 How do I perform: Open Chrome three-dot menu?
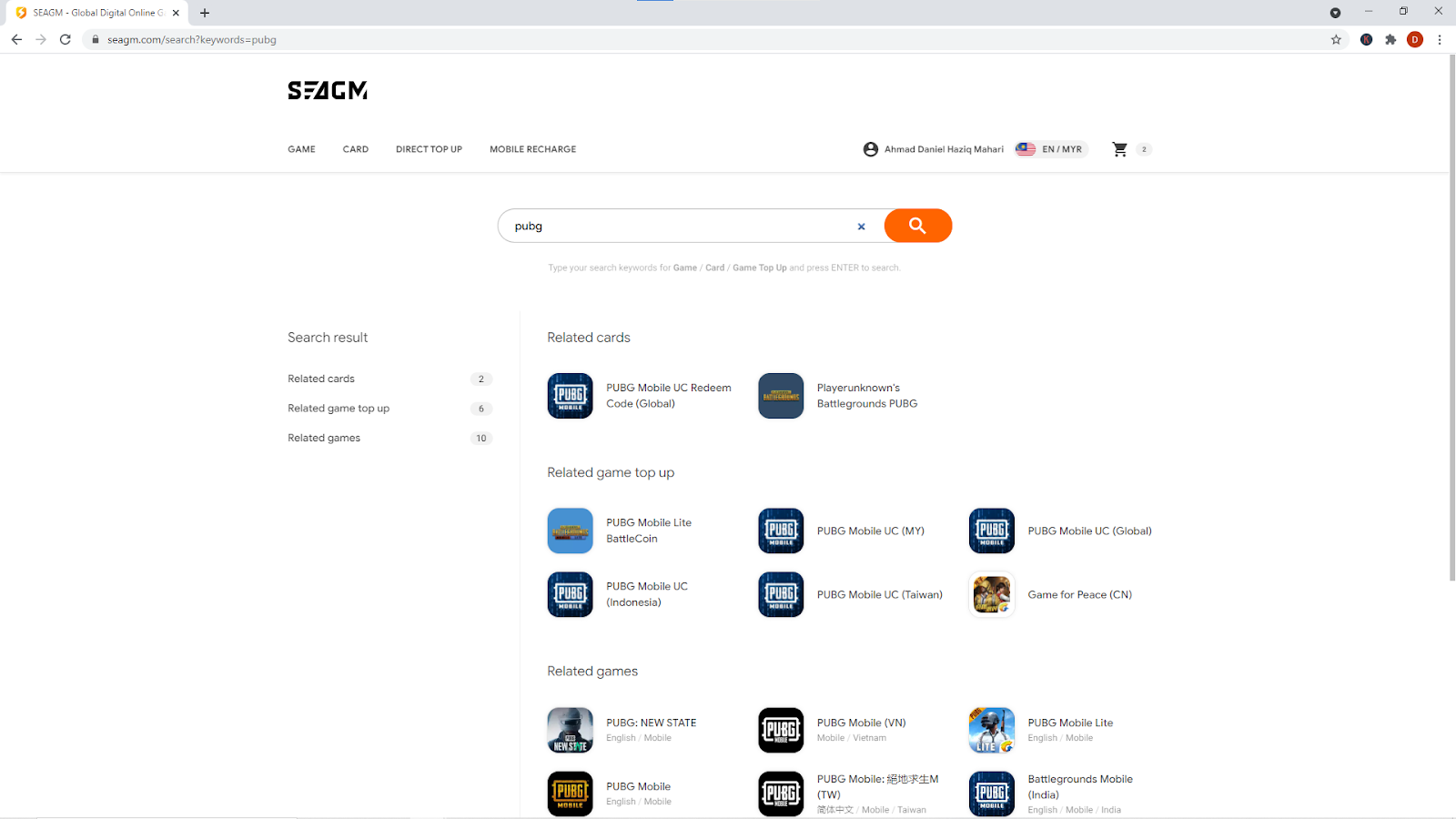point(1440,39)
